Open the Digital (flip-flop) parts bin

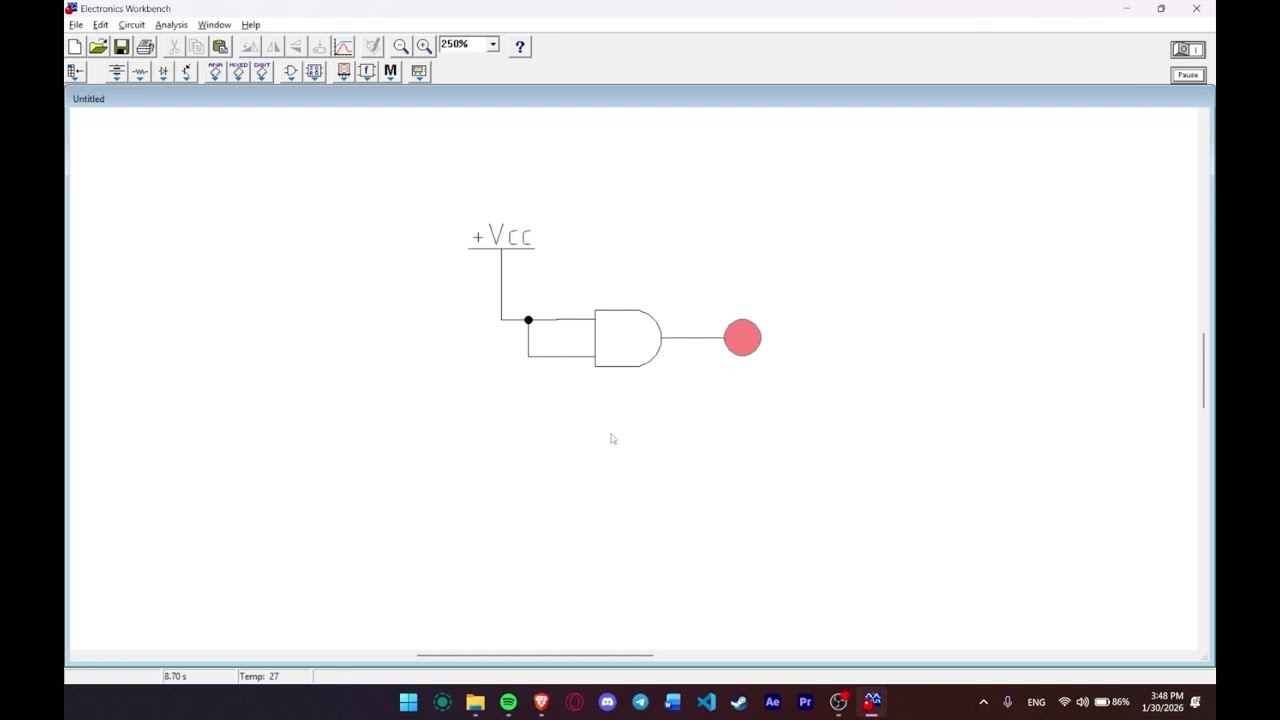coord(314,71)
